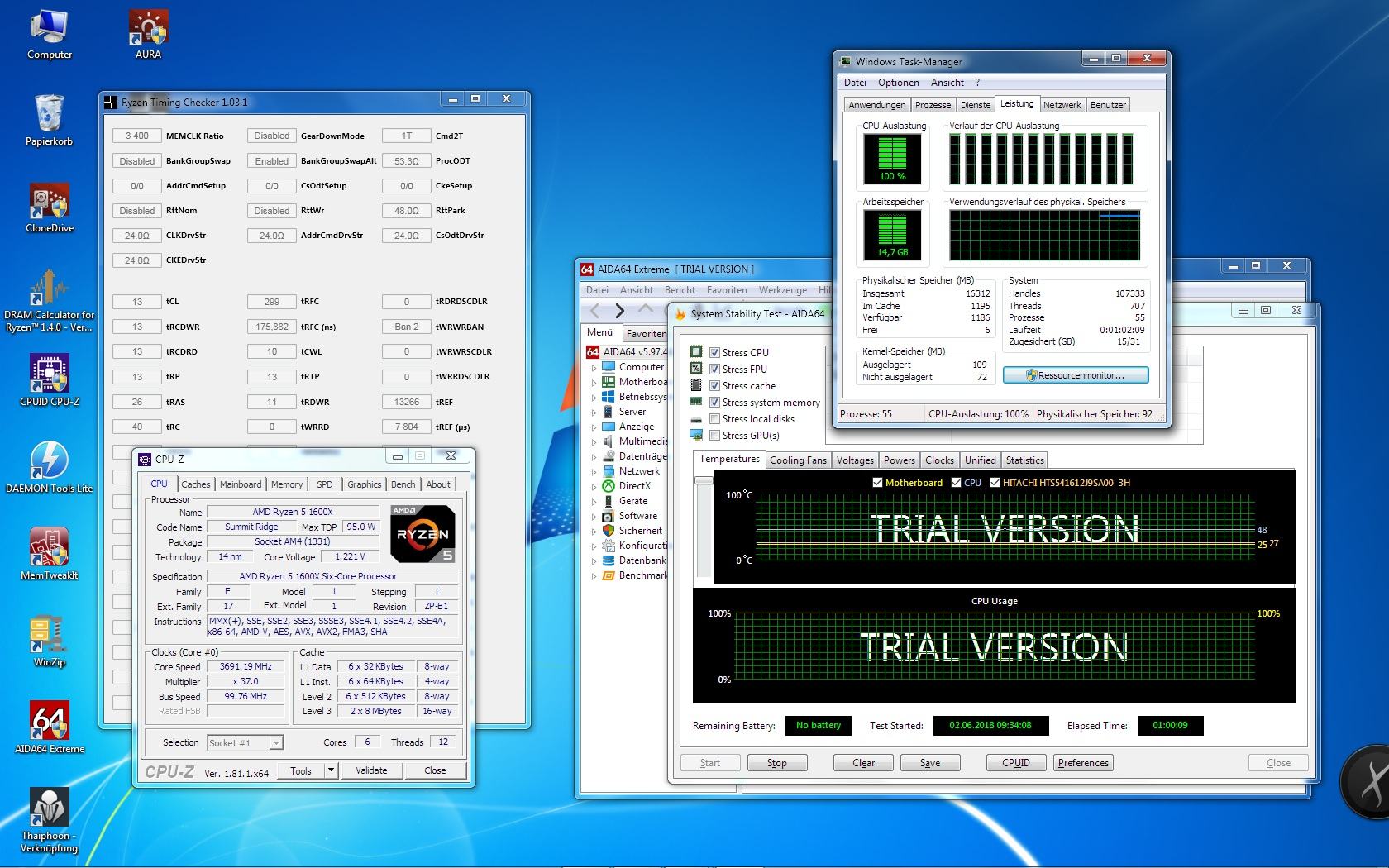Enable the Stress local disks checkbox
Viewport: 1389px width, 868px height.
pos(714,418)
